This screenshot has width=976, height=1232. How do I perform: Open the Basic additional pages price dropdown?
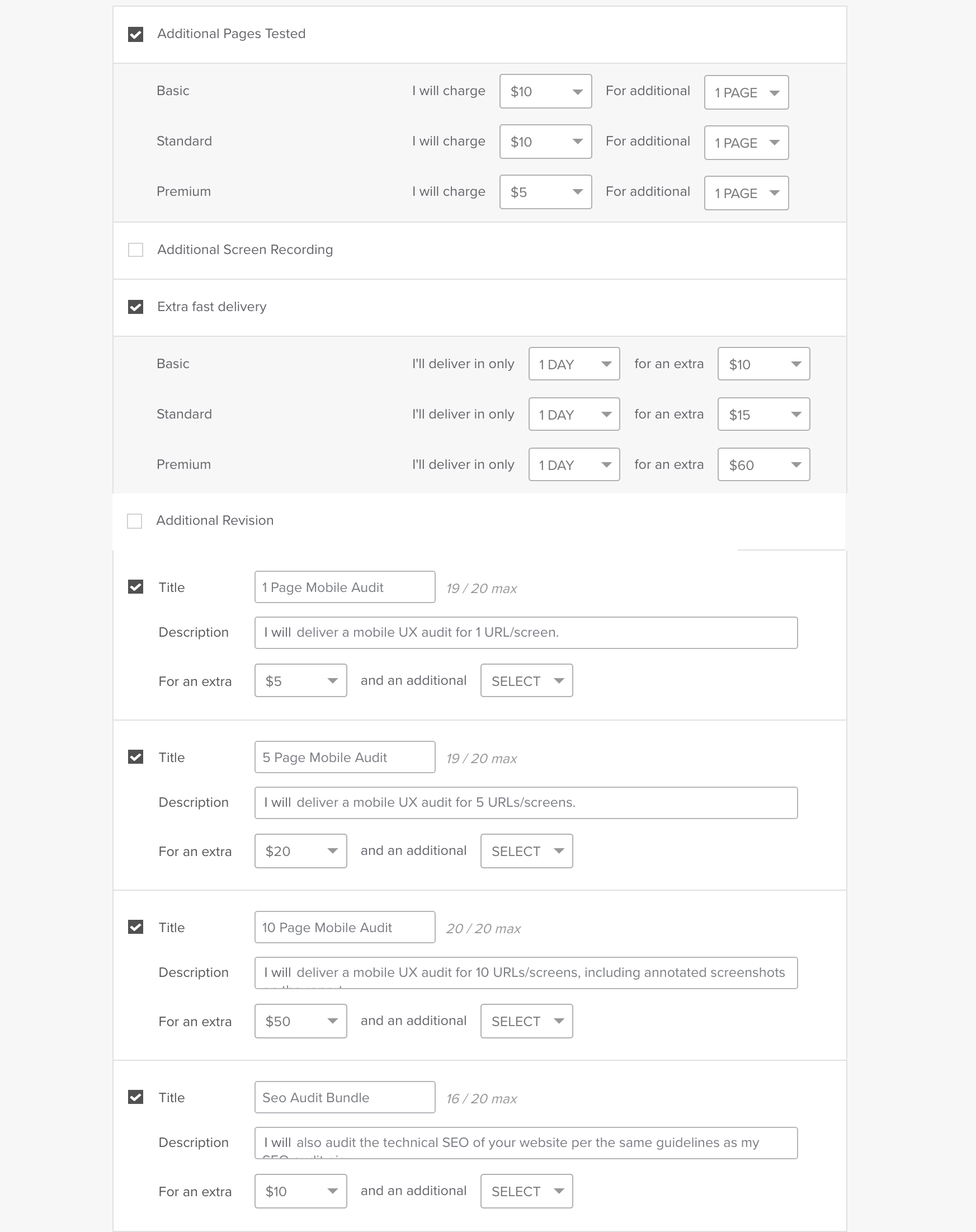pyautogui.click(x=545, y=91)
